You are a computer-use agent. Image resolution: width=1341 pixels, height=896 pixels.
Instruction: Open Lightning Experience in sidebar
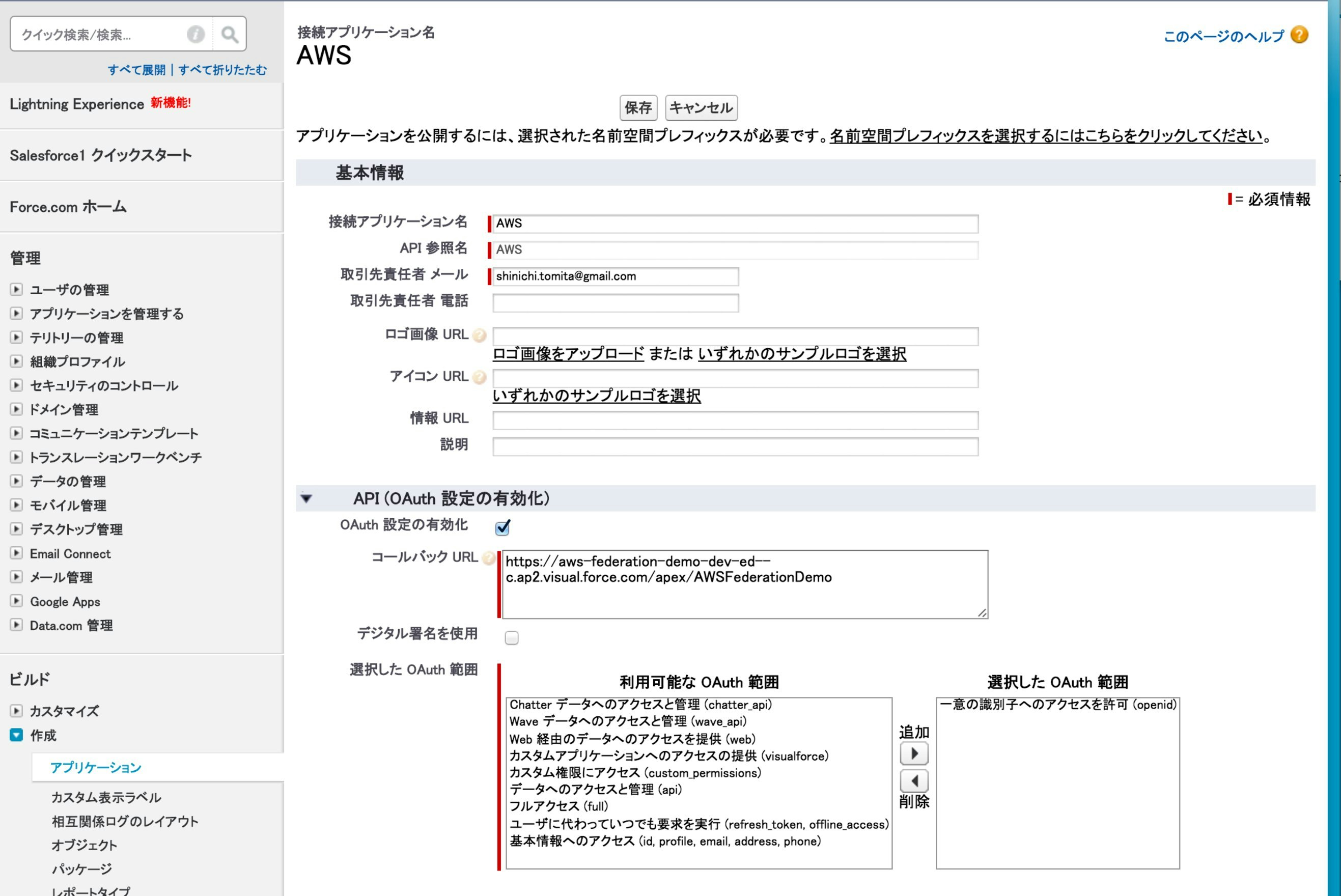point(76,104)
